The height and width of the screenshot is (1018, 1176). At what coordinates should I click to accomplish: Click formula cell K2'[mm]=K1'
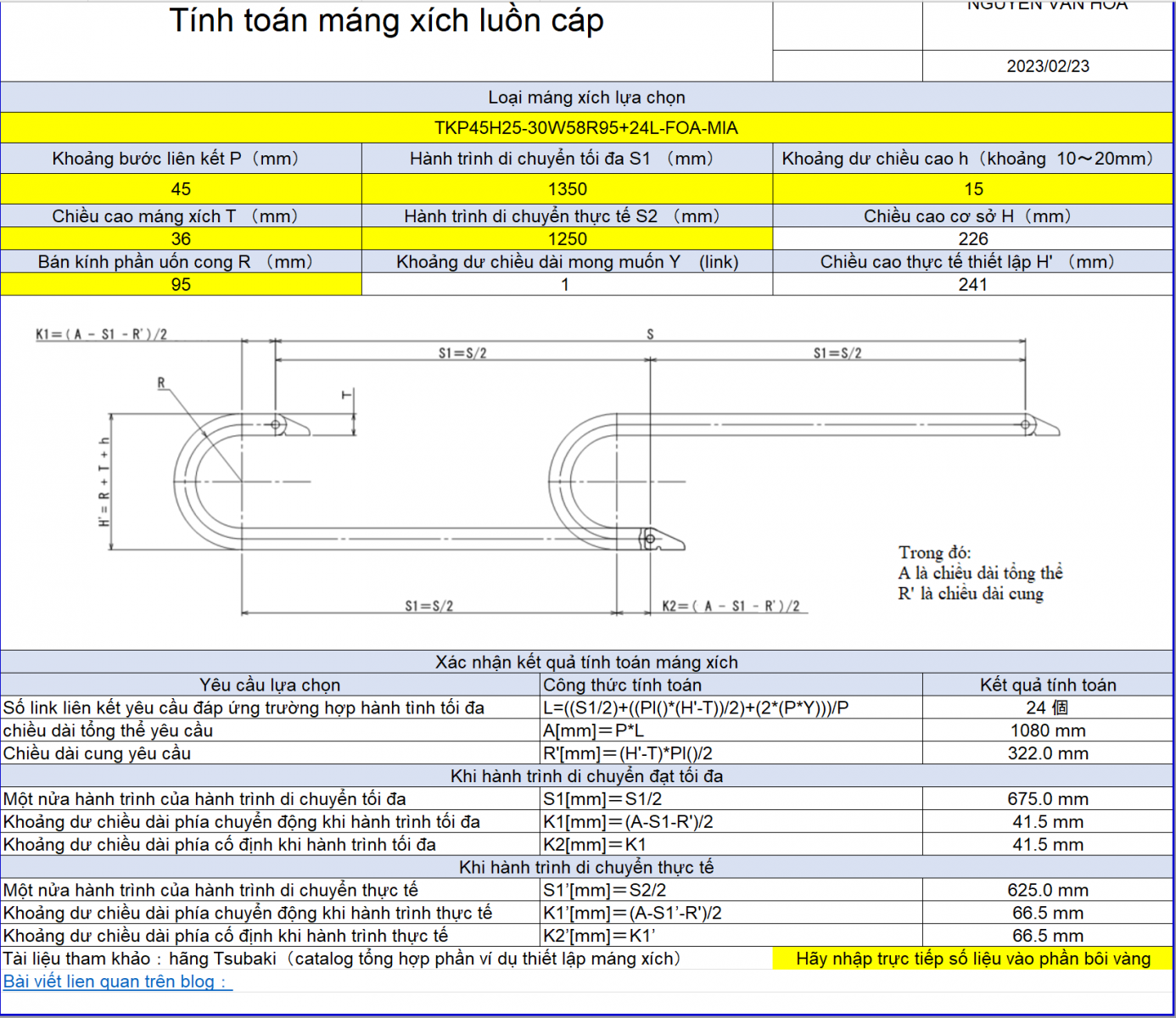click(731, 936)
